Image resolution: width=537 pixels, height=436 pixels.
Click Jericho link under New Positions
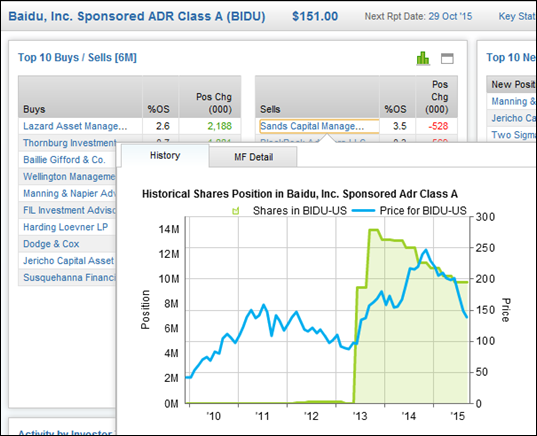pyautogui.click(x=514, y=118)
